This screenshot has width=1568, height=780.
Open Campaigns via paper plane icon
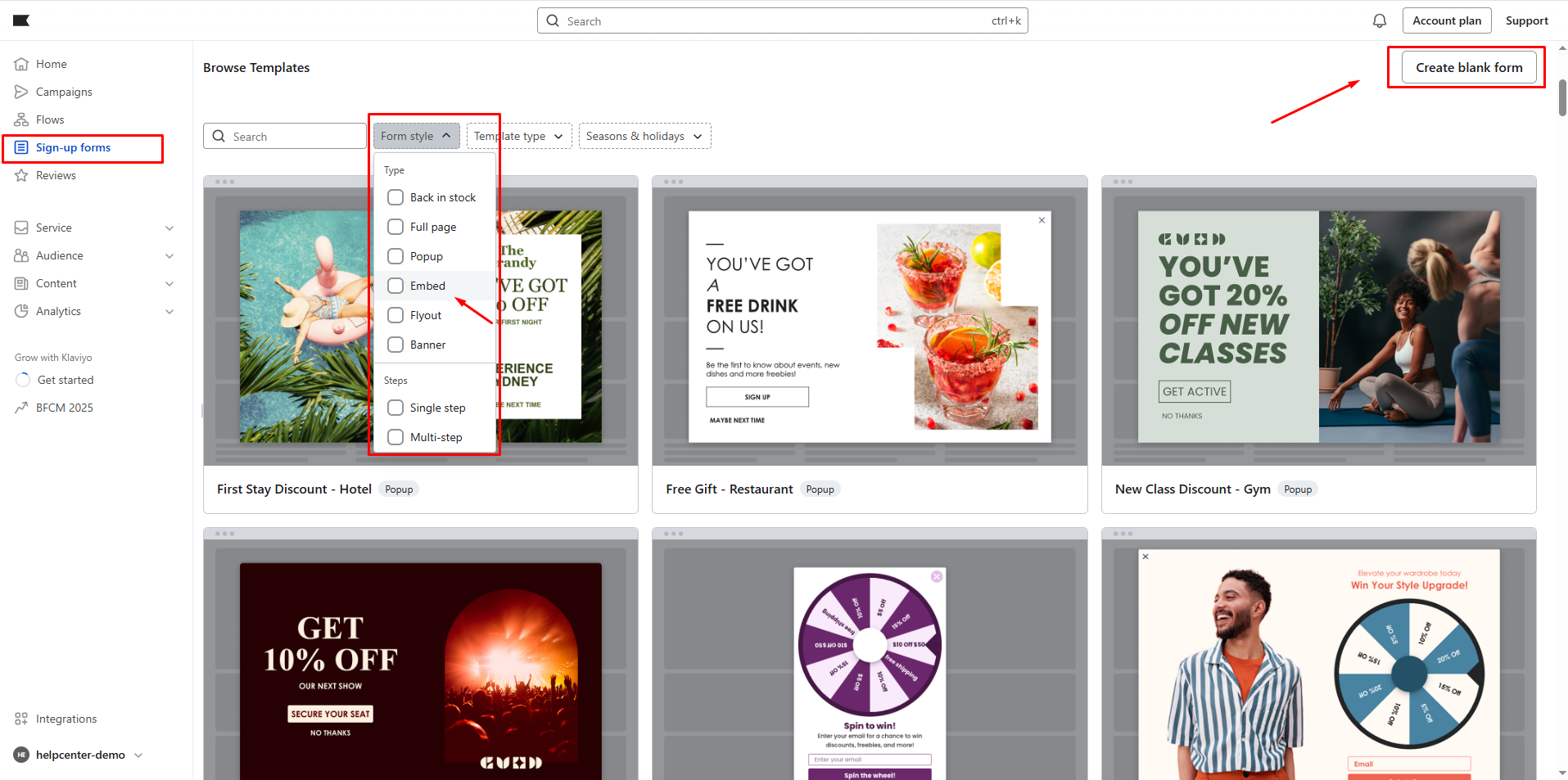pyautogui.click(x=21, y=92)
